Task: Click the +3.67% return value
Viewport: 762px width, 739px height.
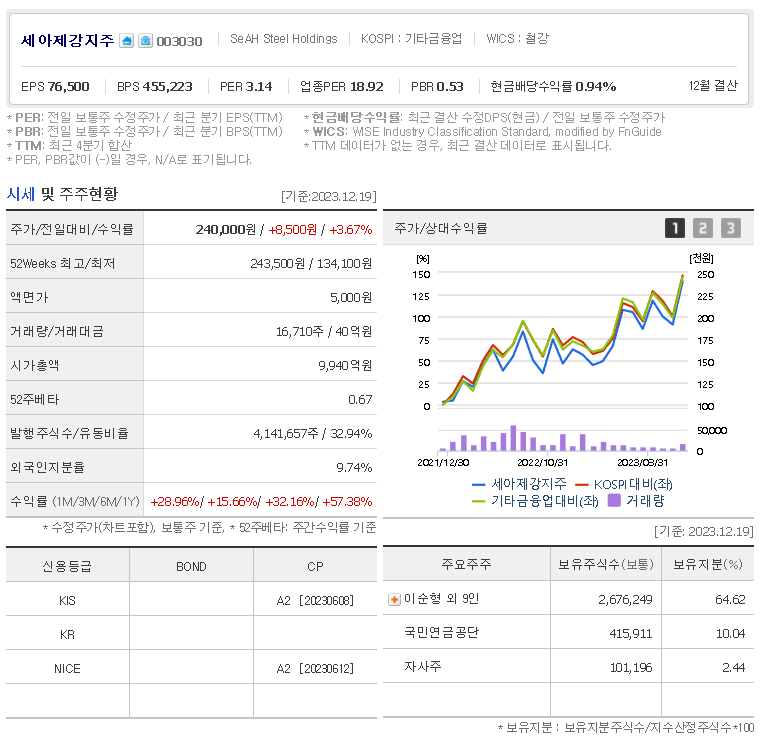Action: [351, 229]
